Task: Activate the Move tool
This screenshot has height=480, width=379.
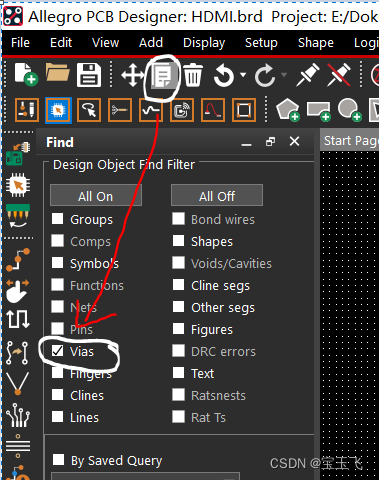Action: point(133,75)
